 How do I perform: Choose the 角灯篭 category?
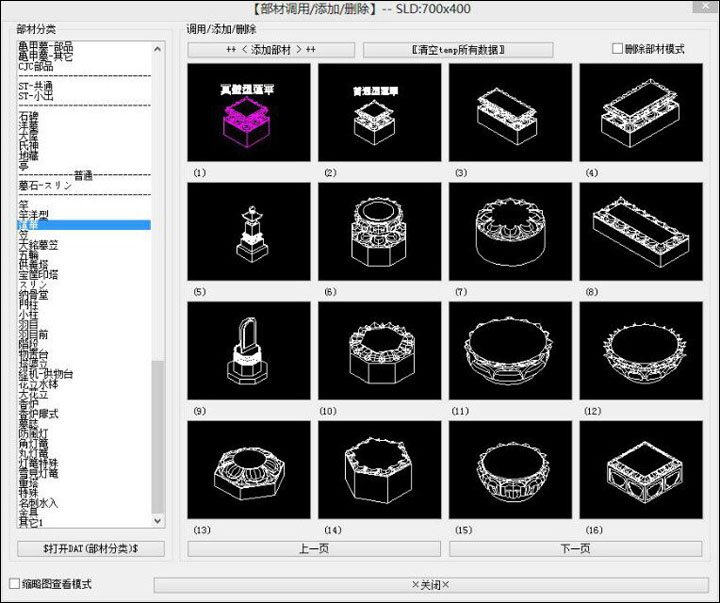coord(33,444)
